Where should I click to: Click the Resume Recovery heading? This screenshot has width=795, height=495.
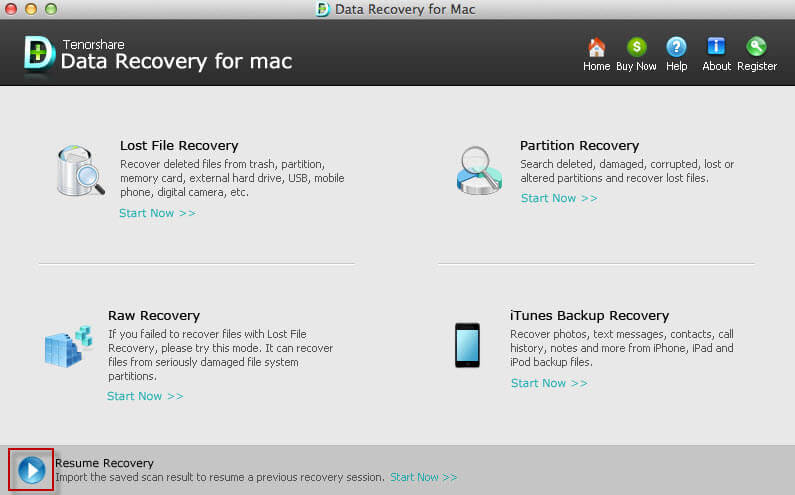click(x=104, y=463)
